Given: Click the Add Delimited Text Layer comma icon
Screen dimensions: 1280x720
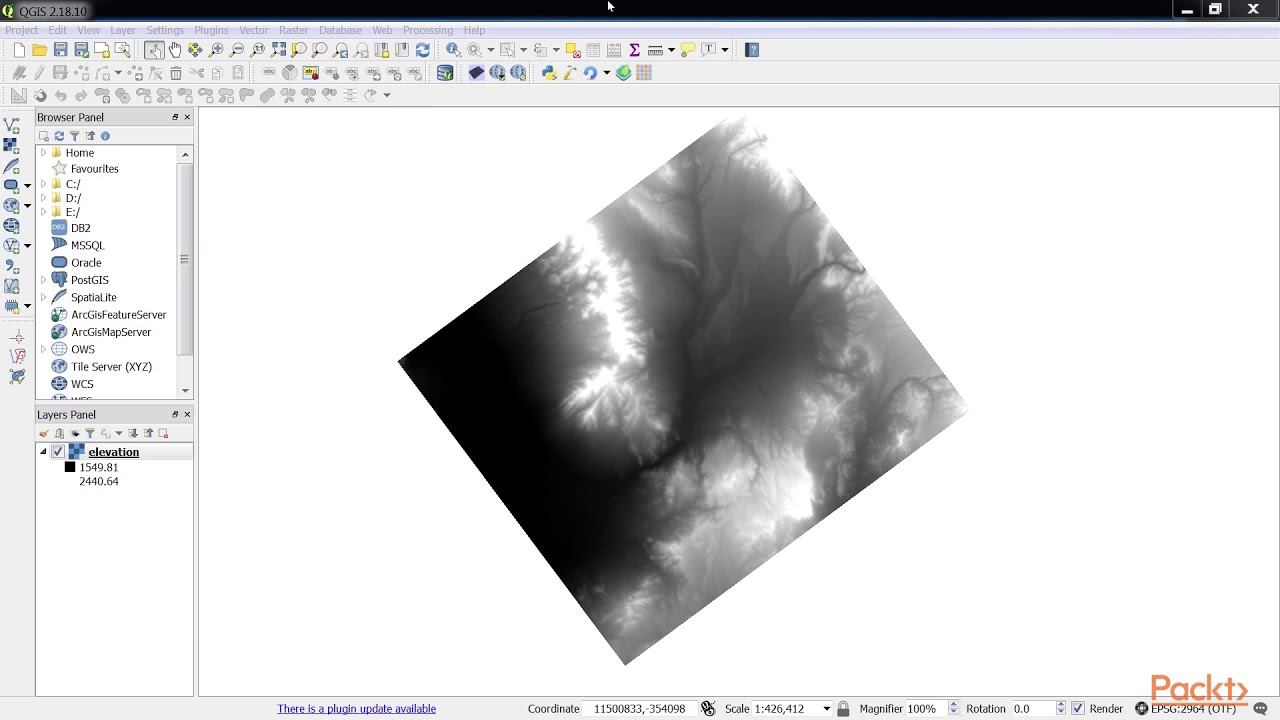Looking at the screenshot, I should pyautogui.click(x=11, y=266).
